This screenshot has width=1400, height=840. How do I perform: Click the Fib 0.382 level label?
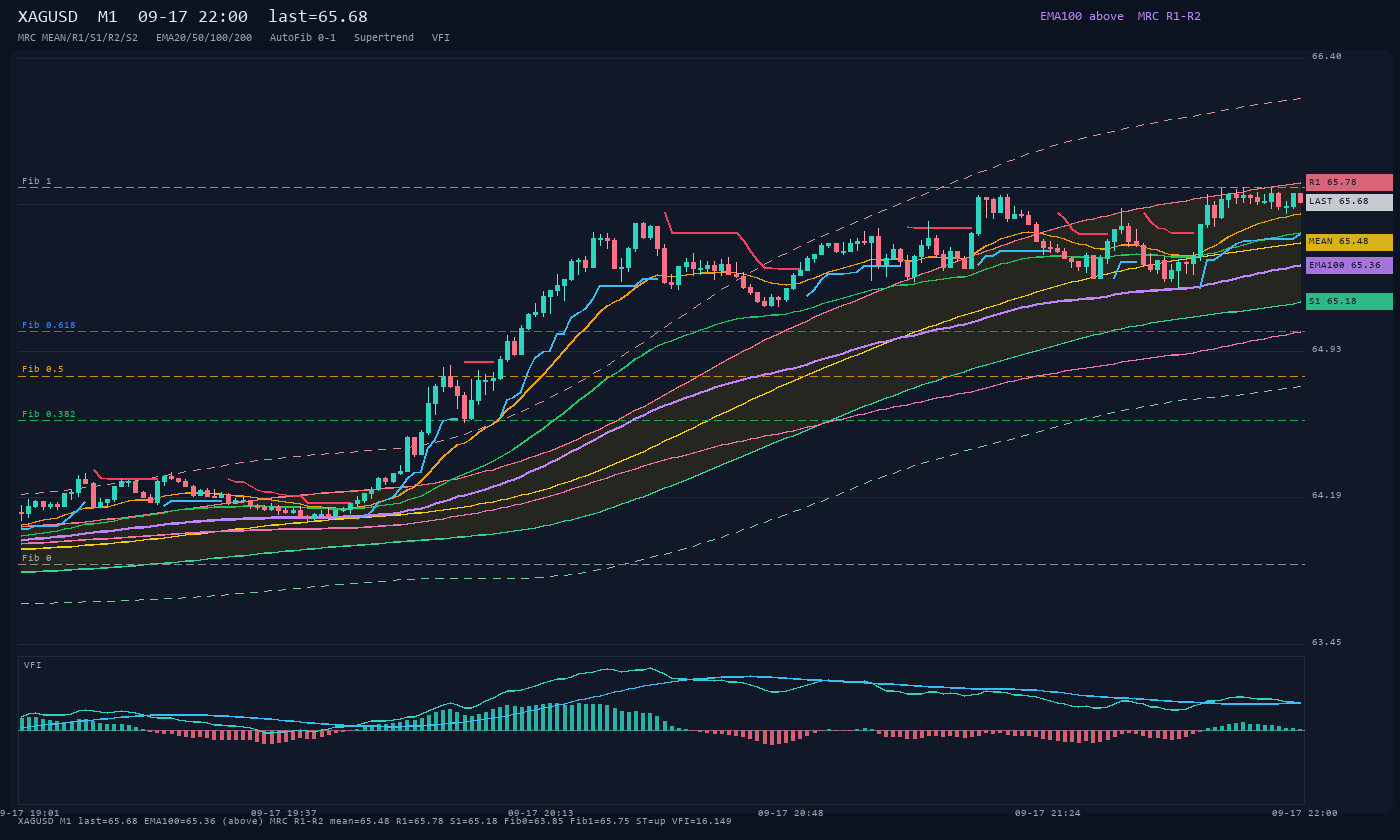49,414
